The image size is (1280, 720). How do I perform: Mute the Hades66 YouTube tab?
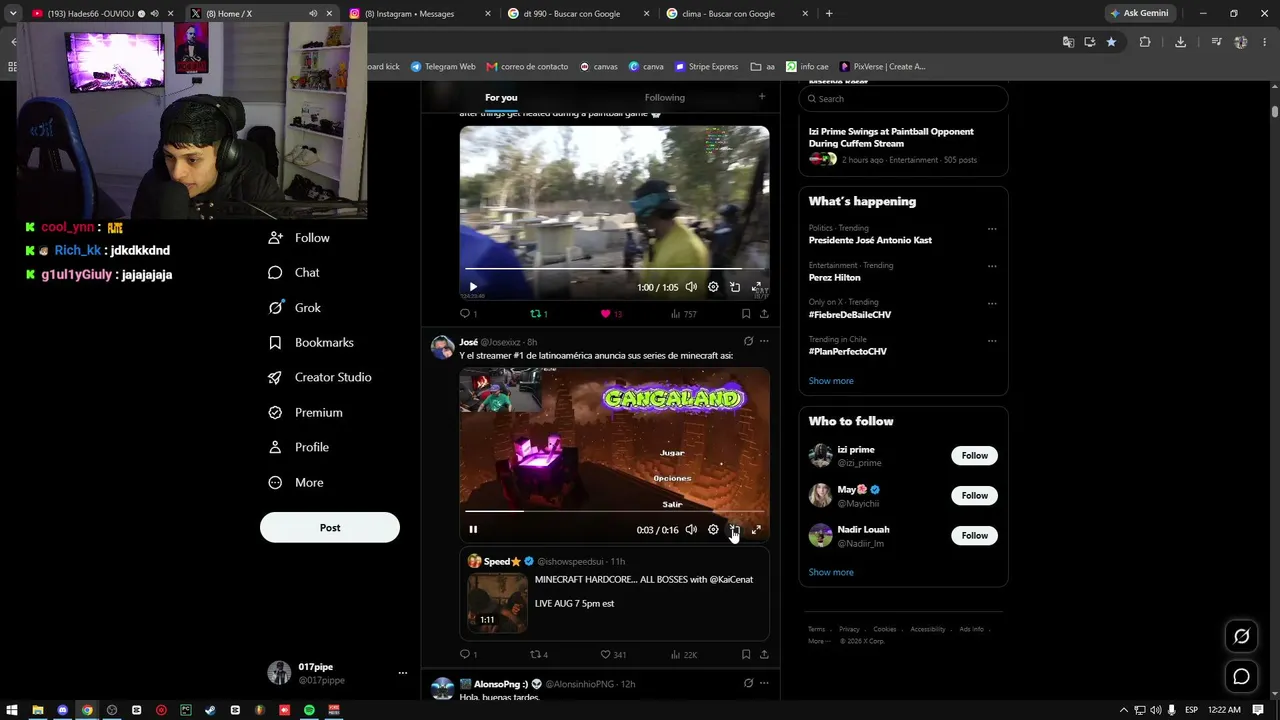[154, 14]
